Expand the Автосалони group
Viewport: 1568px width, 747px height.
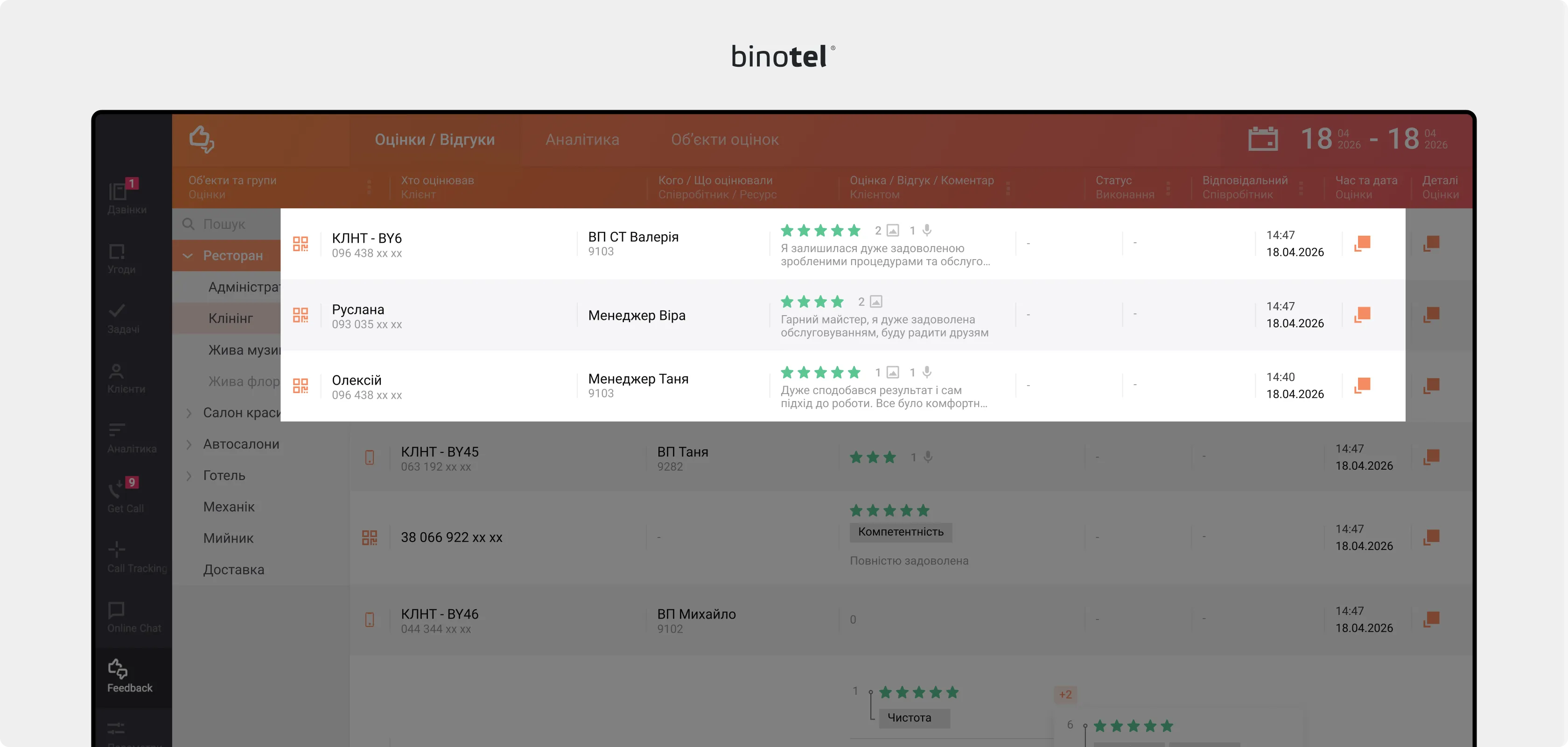tap(189, 444)
